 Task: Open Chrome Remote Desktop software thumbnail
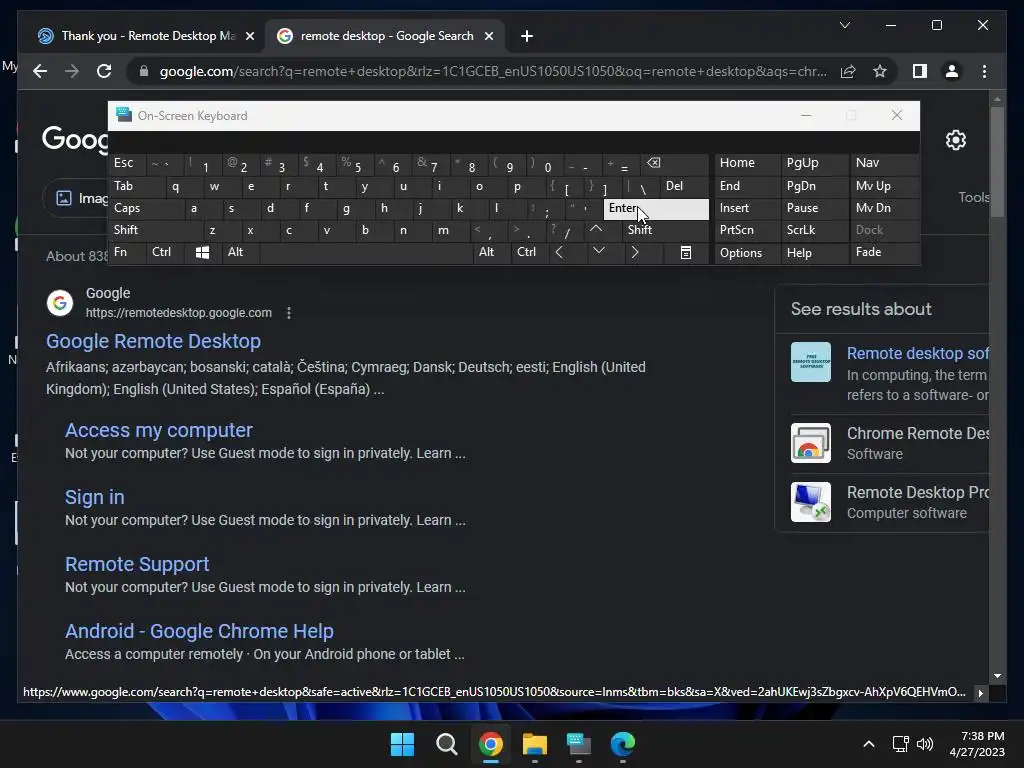coord(810,443)
